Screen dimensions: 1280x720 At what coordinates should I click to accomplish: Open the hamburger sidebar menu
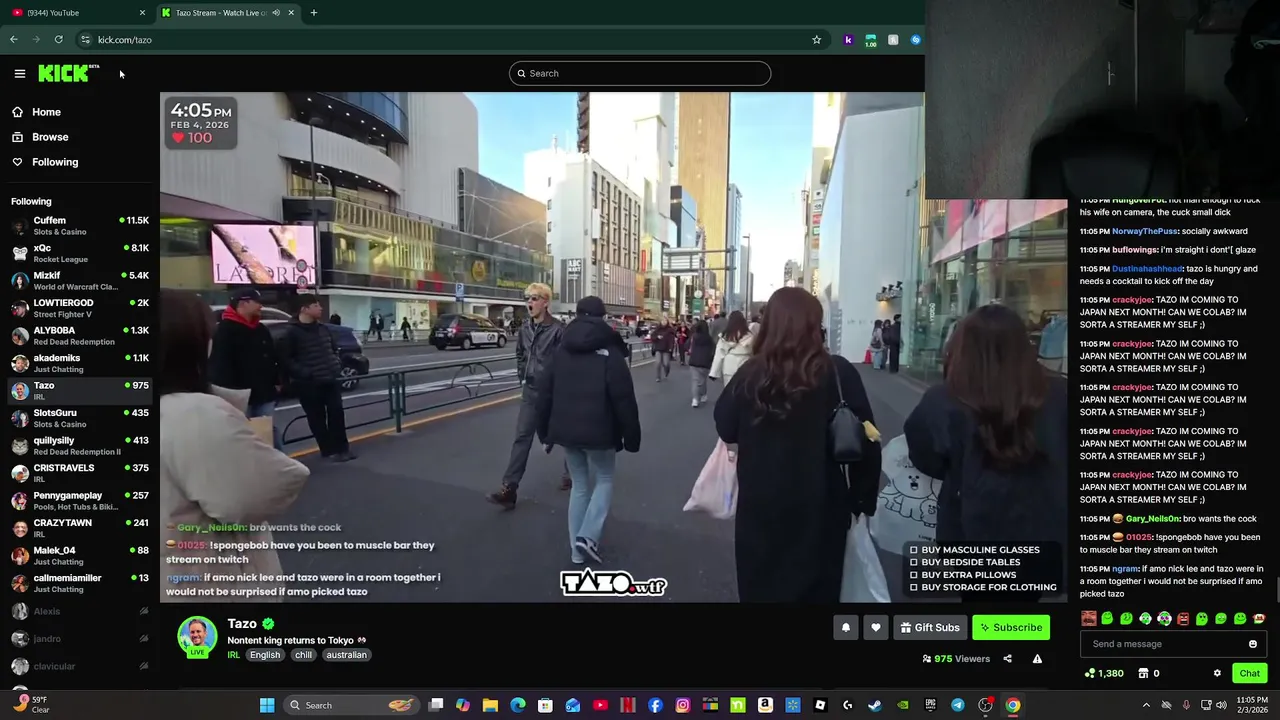(x=19, y=73)
